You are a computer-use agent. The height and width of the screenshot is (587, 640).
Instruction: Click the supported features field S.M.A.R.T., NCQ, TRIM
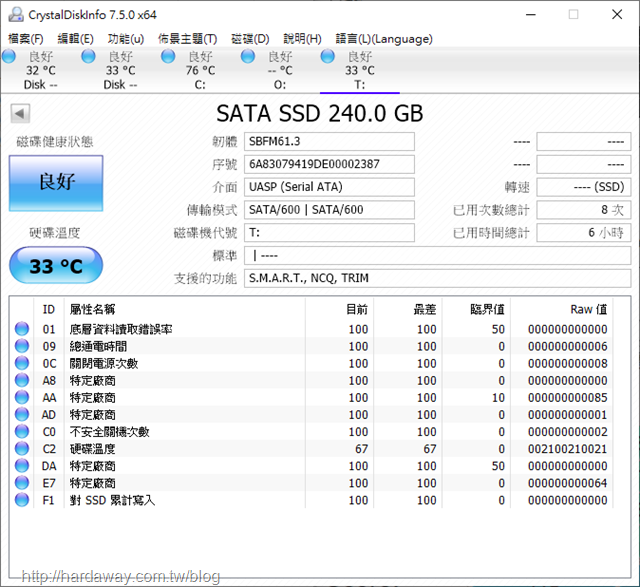pos(438,278)
